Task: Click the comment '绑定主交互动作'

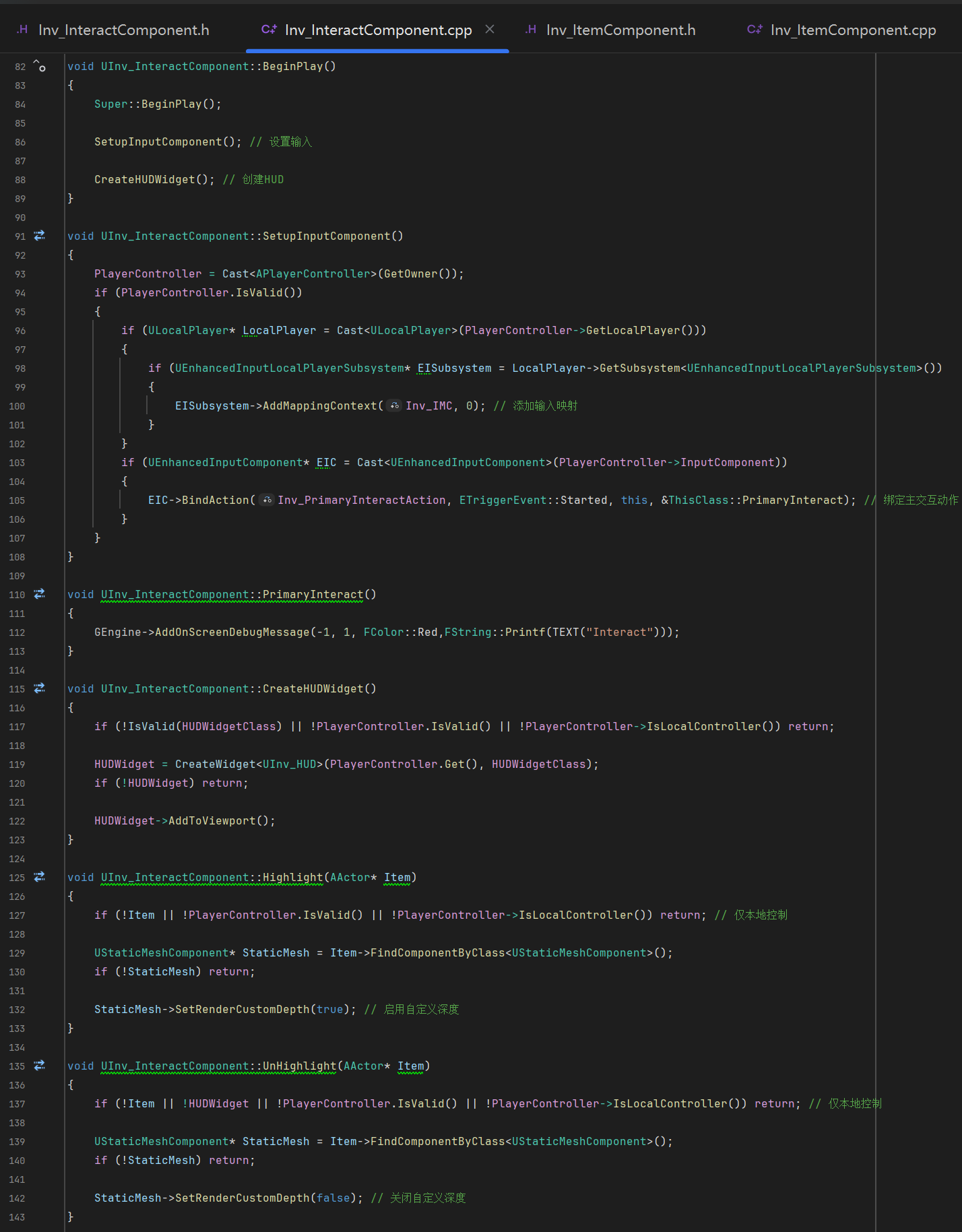Action: point(921,500)
